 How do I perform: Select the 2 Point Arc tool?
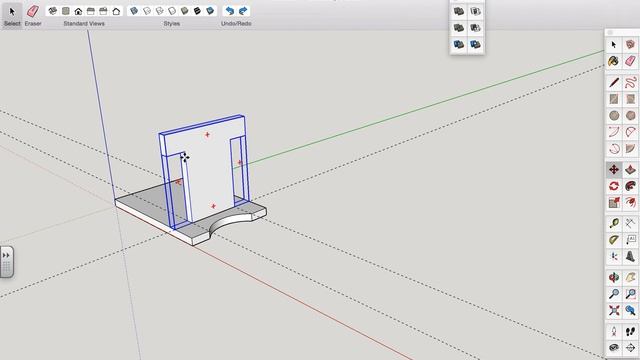click(x=630, y=132)
